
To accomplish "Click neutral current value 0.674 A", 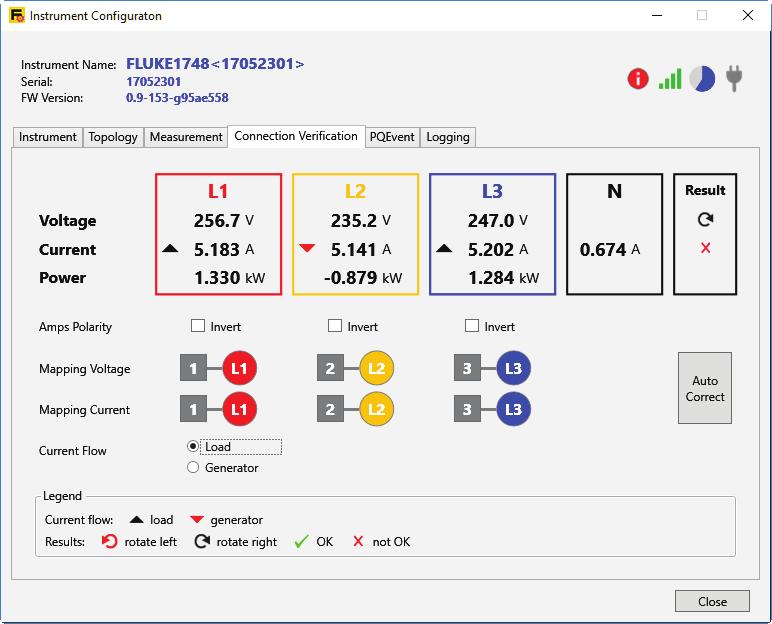I will [610, 249].
